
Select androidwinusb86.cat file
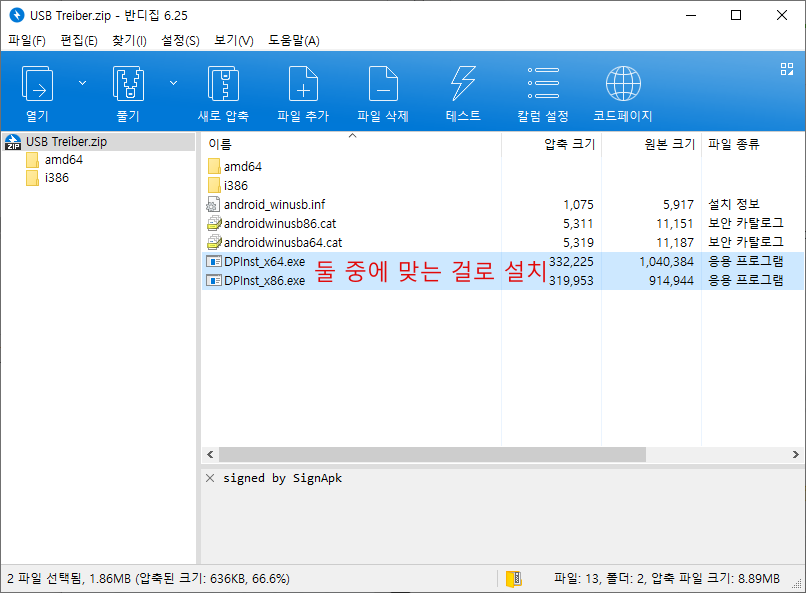pyautogui.click(x=280, y=224)
